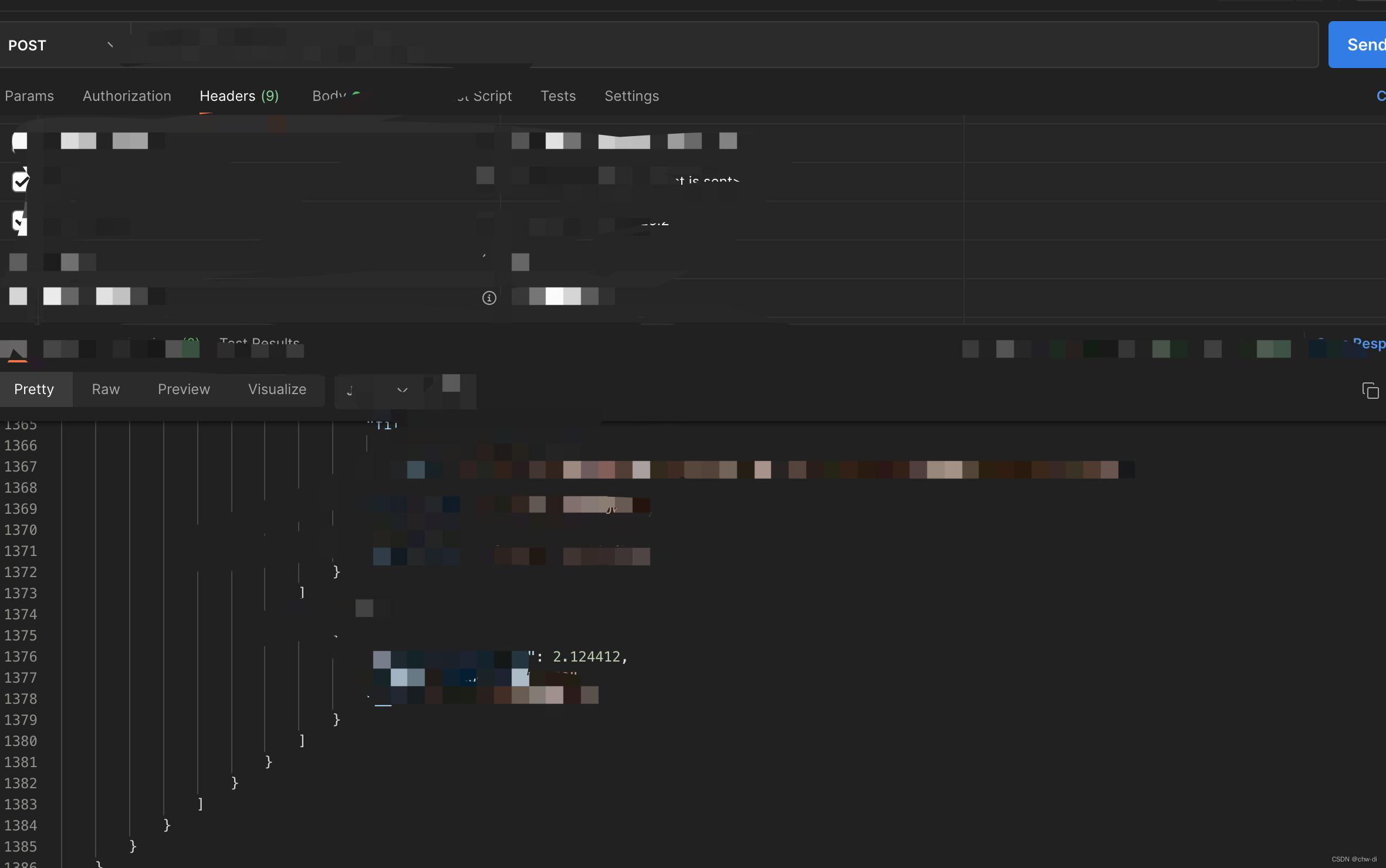Image resolution: width=1386 pixels, height=868 pixels.
Task: Switch to the Params tab
Action: point(29,96)
